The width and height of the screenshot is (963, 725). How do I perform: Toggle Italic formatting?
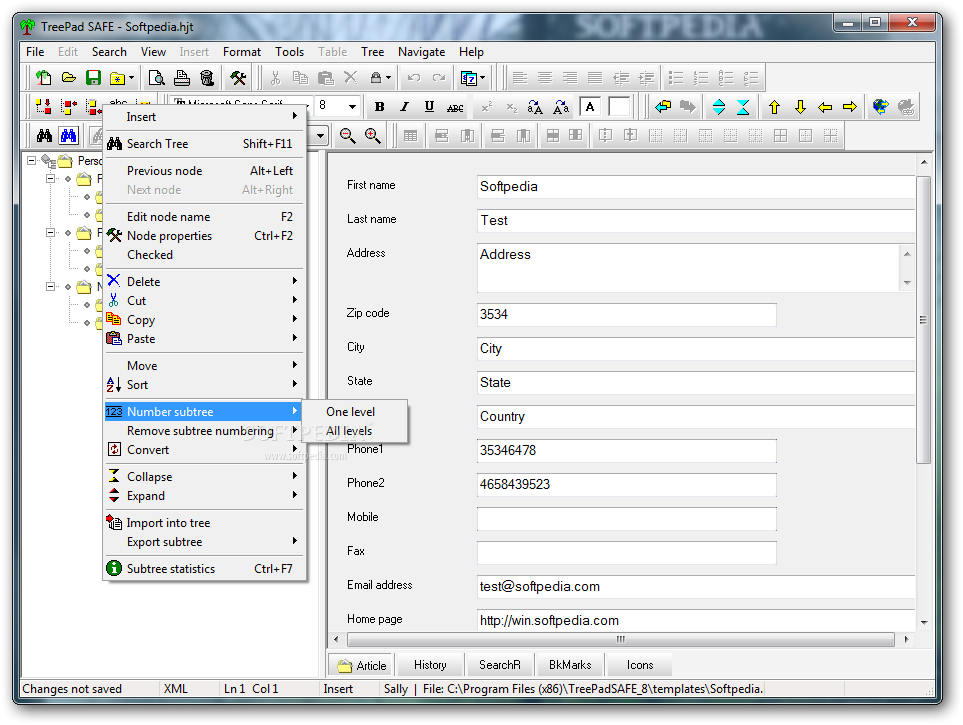[x=404, y=107]
